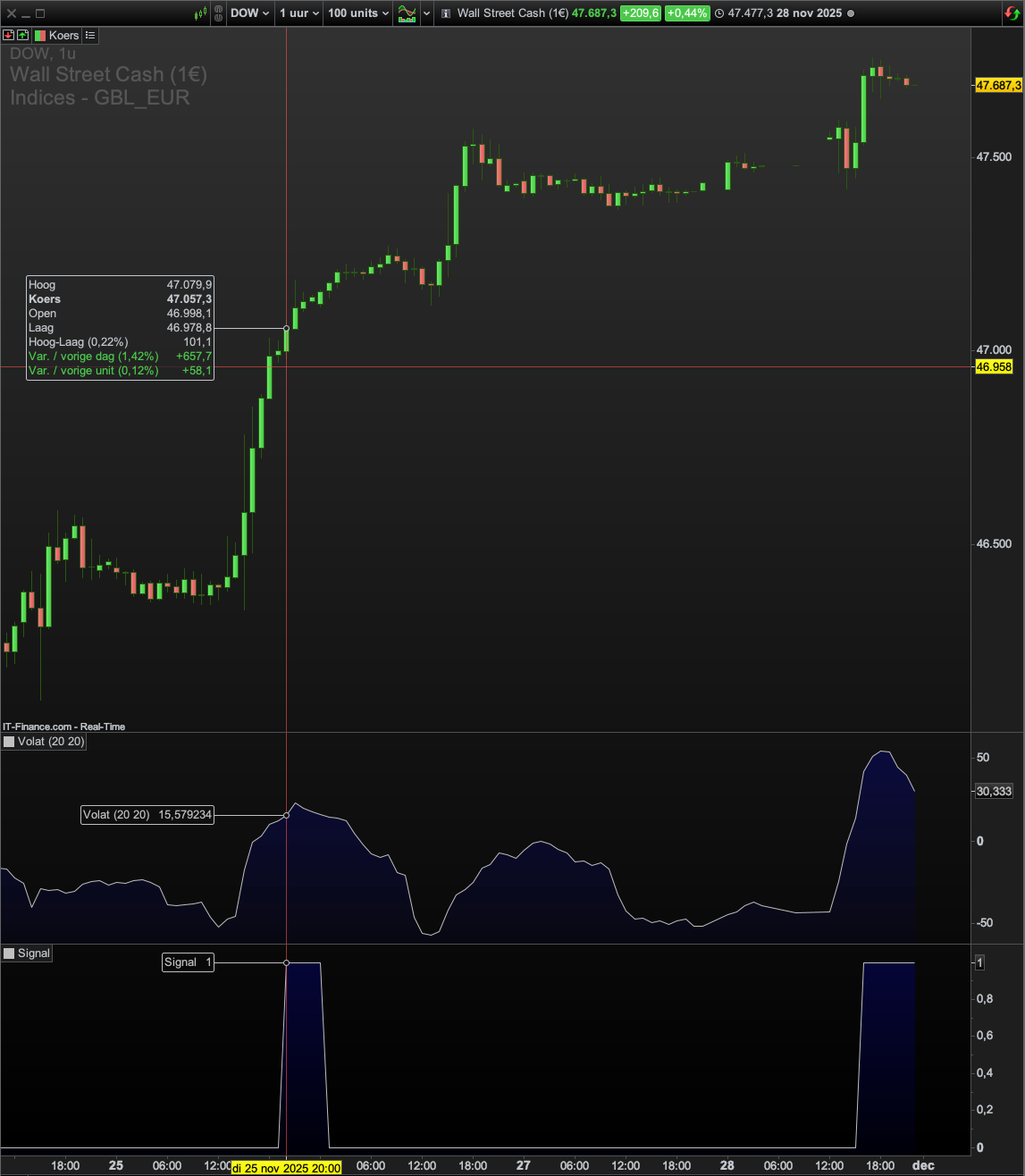This screenshot has width=1025, height=1176.
Task: Click the +209,6 change badge
Action: (641, 13)
